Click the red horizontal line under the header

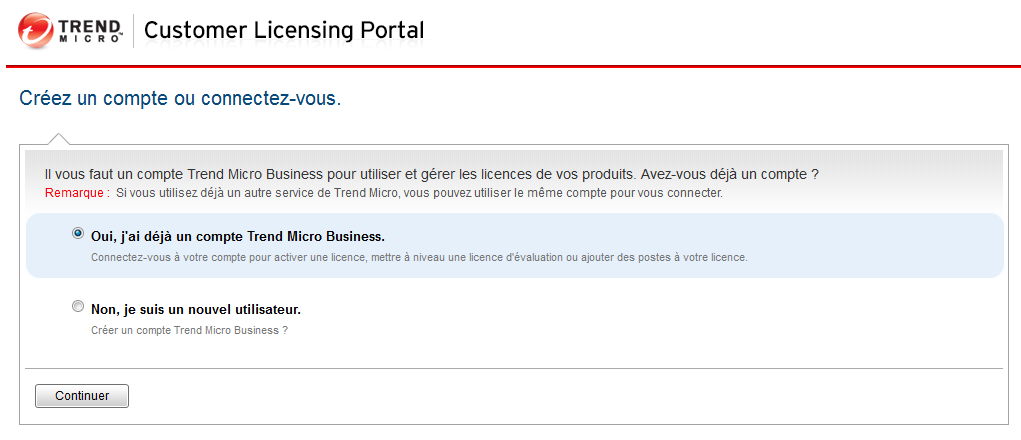(510, 67)
